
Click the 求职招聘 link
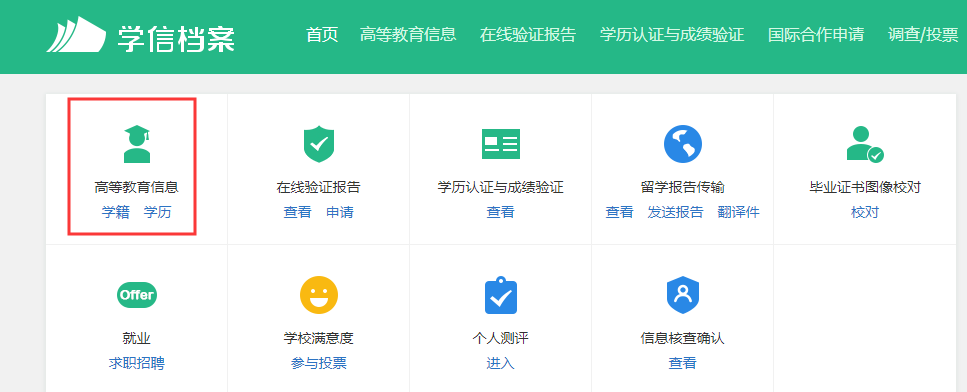tap(137, 364)
